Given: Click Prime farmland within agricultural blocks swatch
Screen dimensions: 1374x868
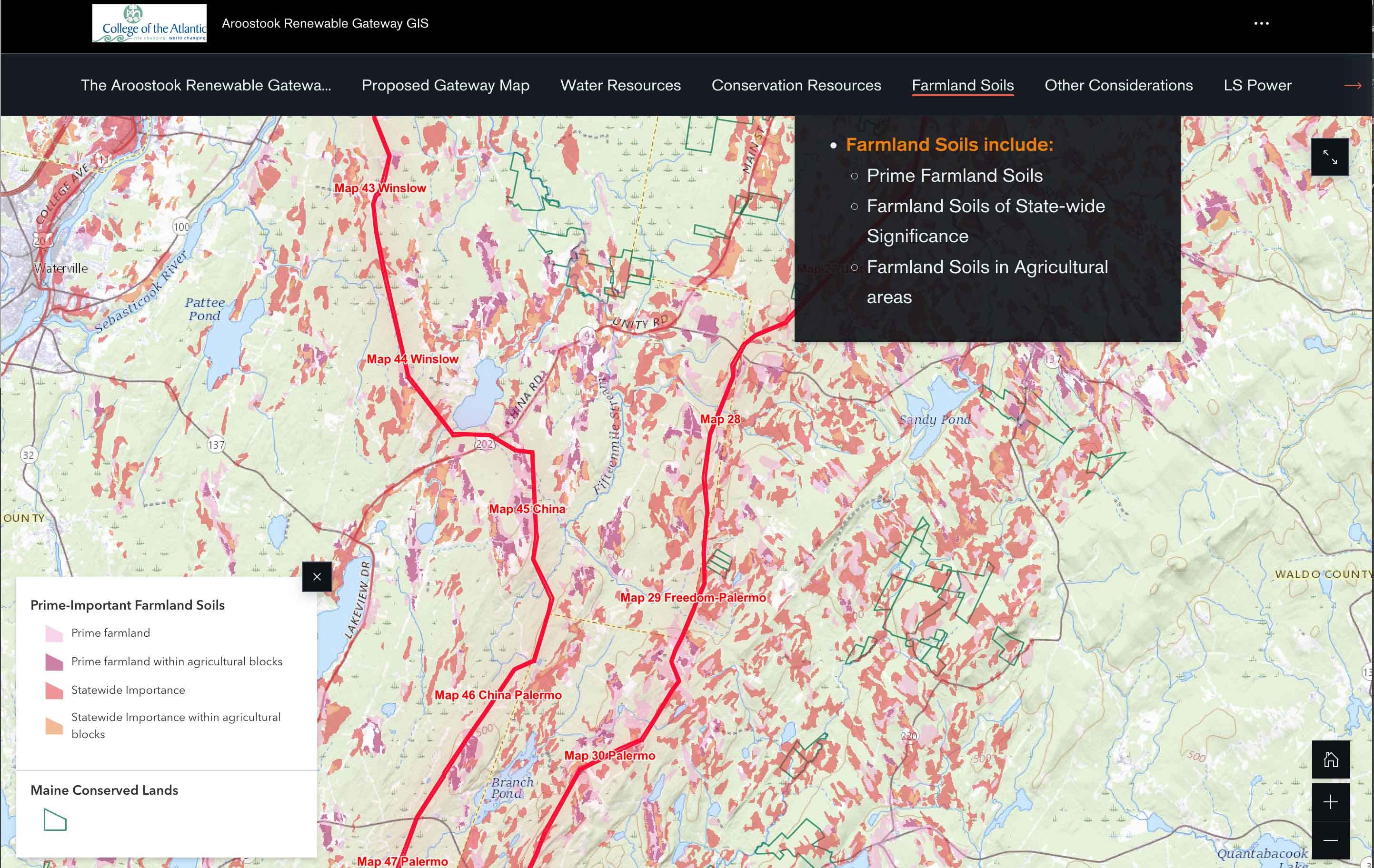Looking at the screenshot, I should click(54, 661).
